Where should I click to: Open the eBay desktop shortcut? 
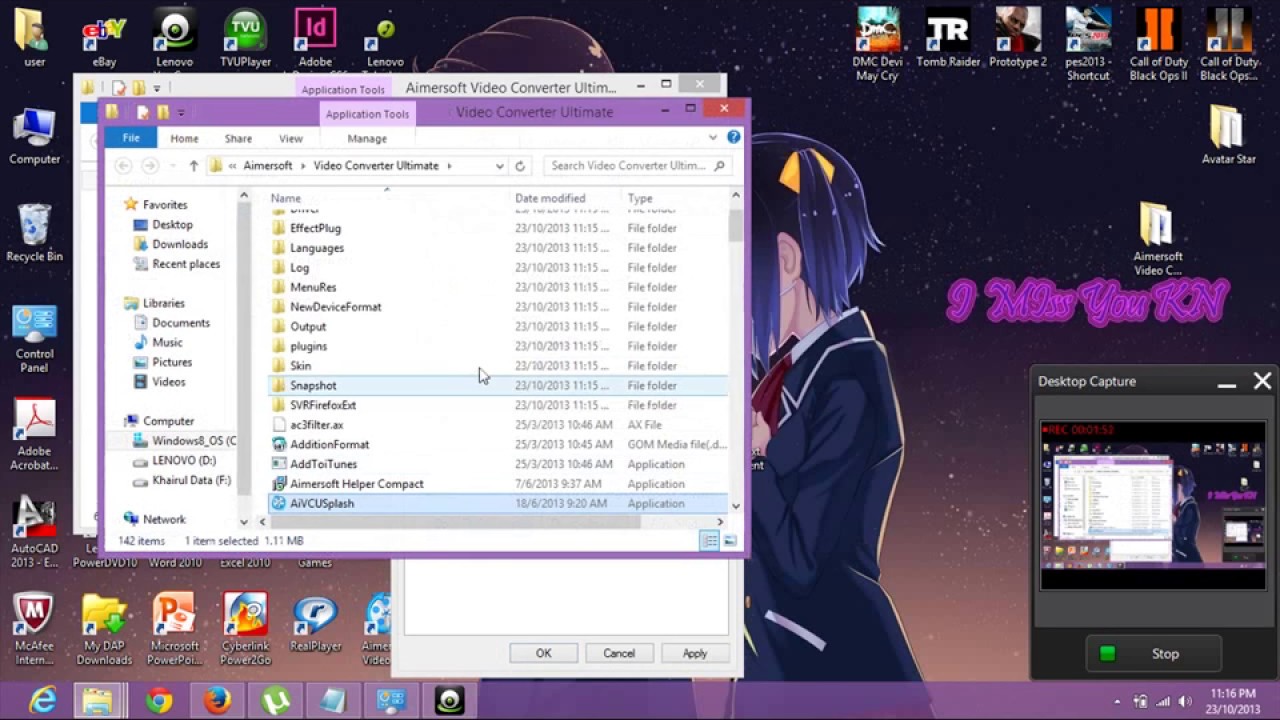click(x=104, y=40)
